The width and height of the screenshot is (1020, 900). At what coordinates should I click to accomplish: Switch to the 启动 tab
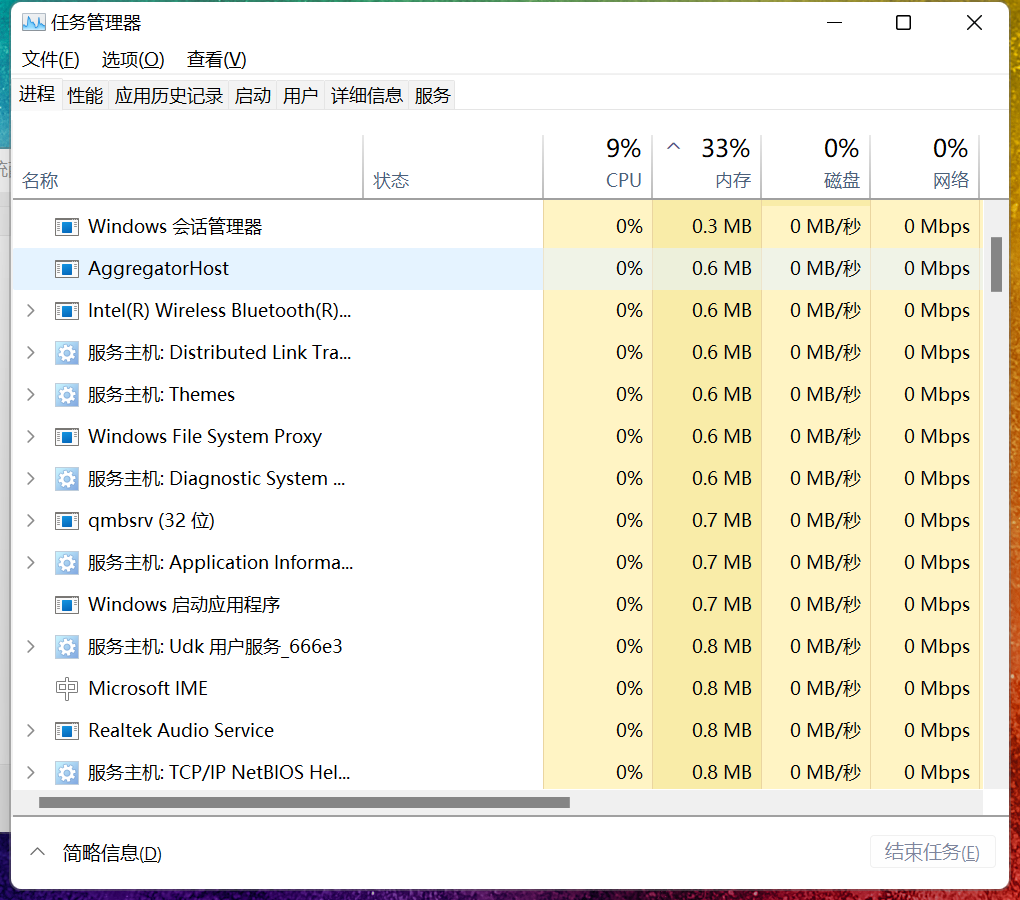252,96
